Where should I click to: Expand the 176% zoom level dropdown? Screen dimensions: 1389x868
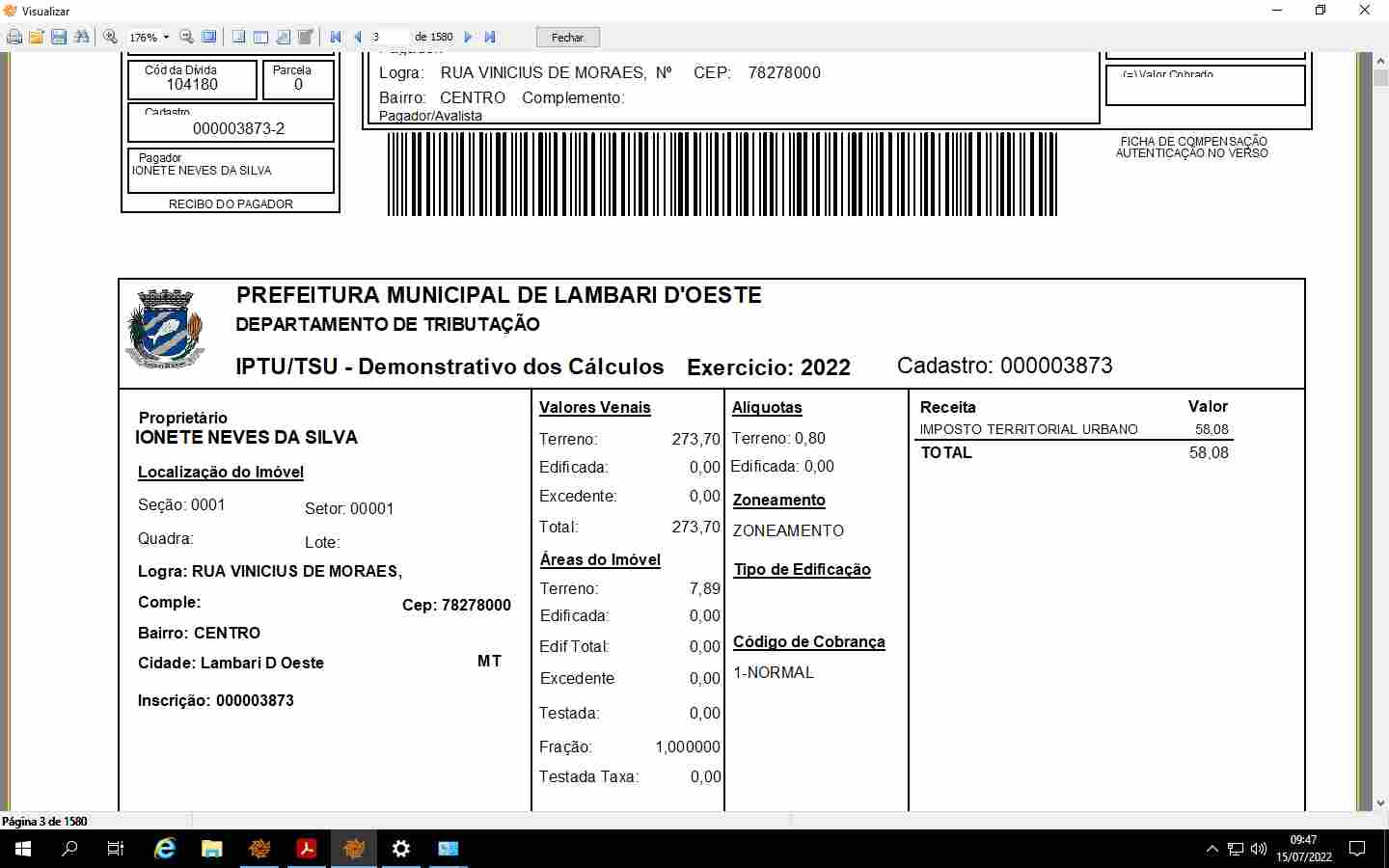point(166,38)
